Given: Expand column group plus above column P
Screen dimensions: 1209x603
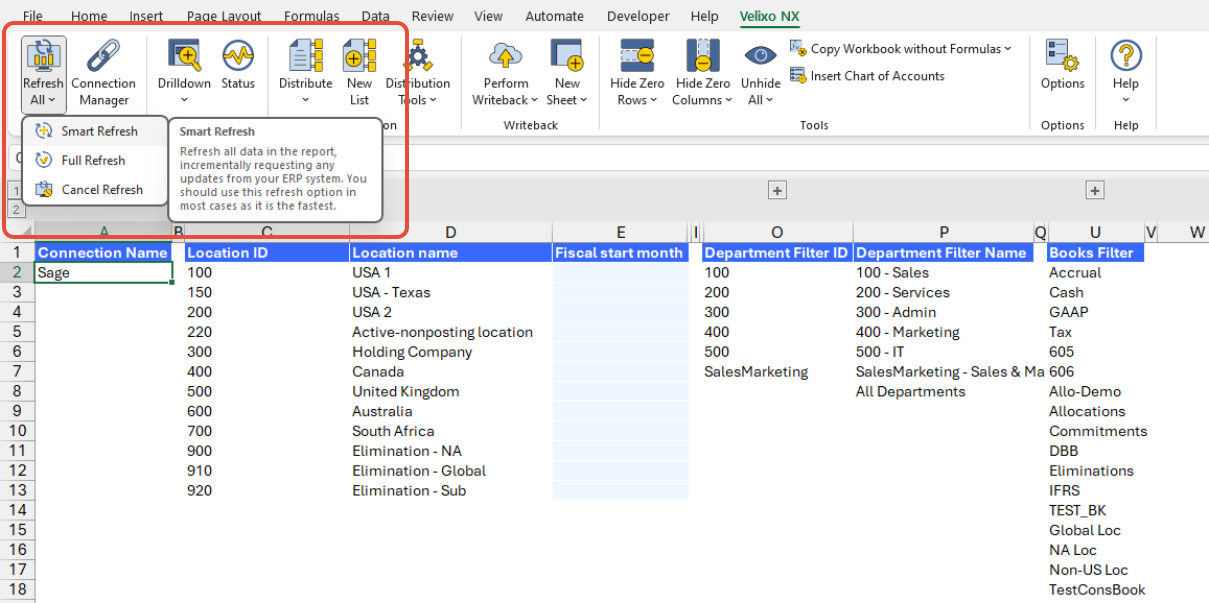Looking at the screenshot, I should pos(777,190).
